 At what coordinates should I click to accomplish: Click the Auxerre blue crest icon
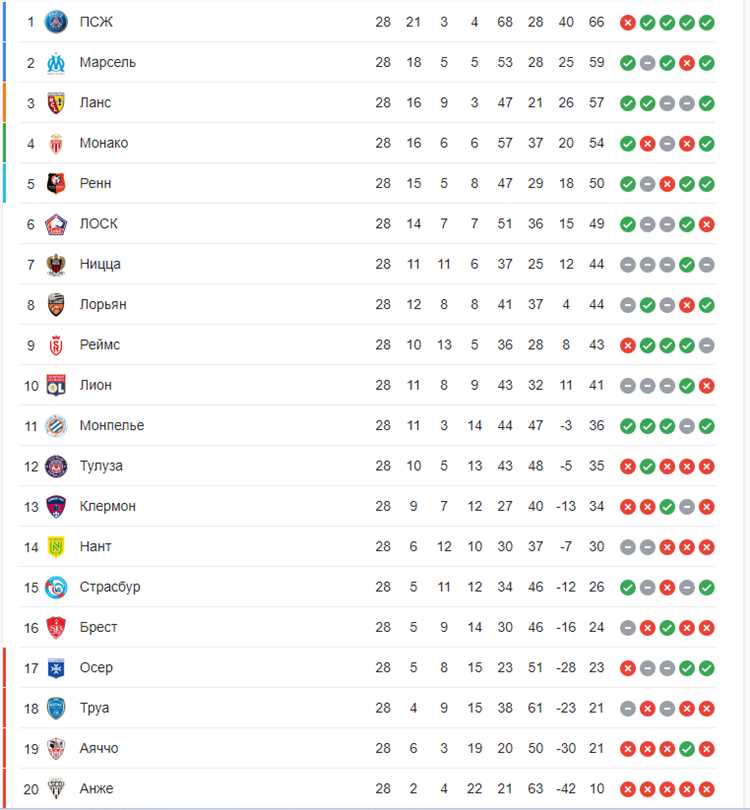tap(56, 668)
